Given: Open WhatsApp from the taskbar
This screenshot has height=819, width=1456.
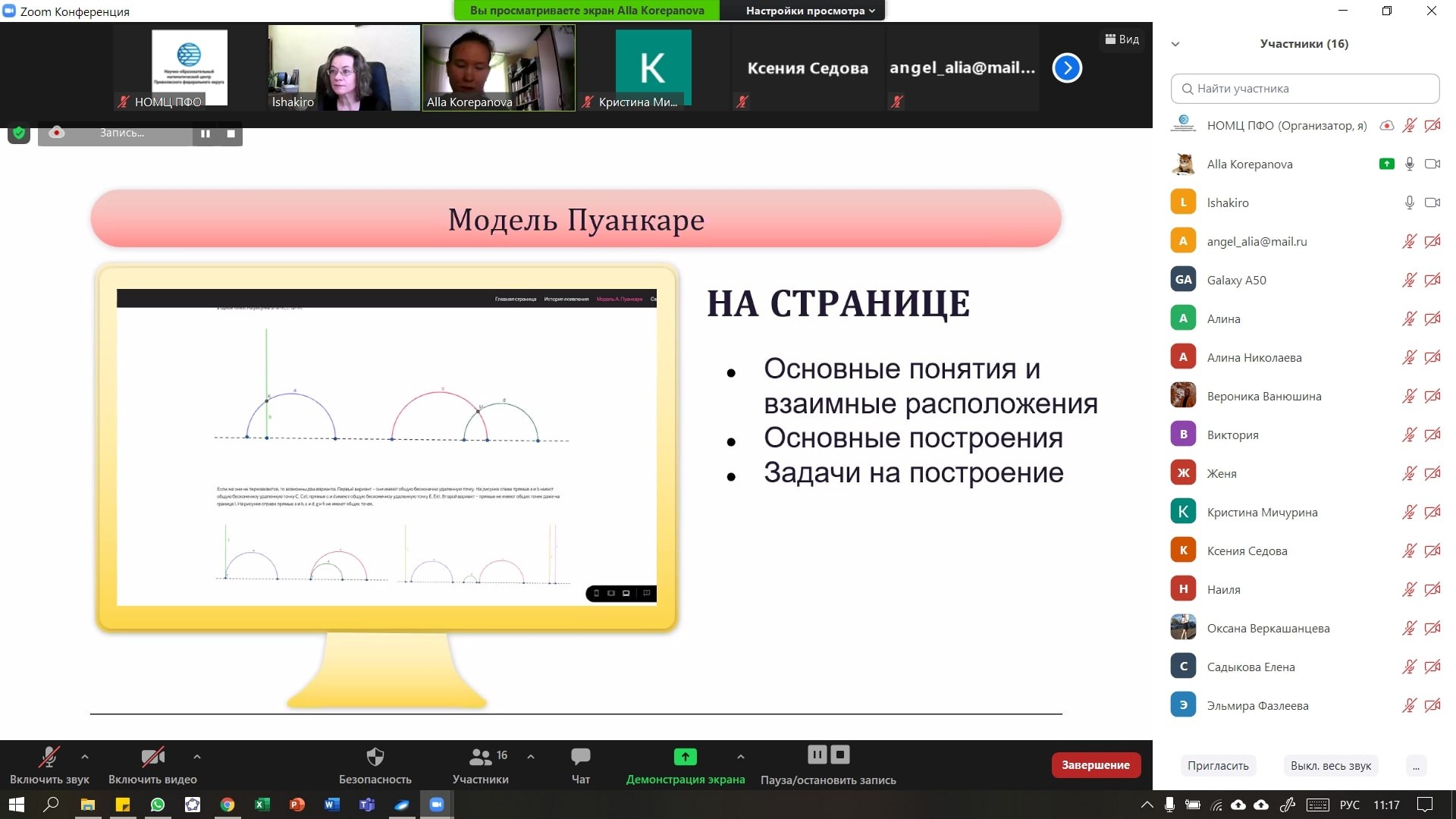Looking at the screenshot, I should click(157, 805).
